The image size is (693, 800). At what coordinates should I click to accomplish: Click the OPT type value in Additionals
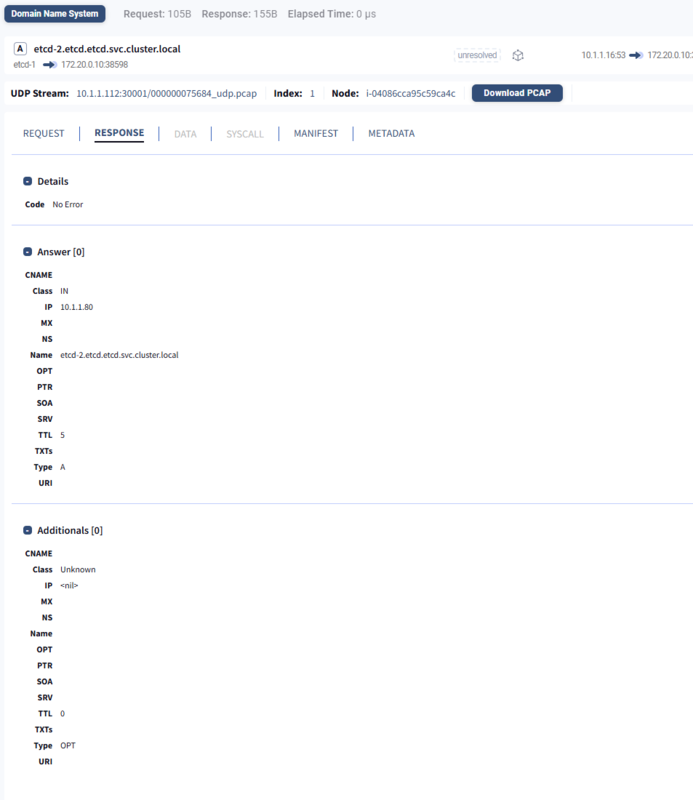click(68, 746)
